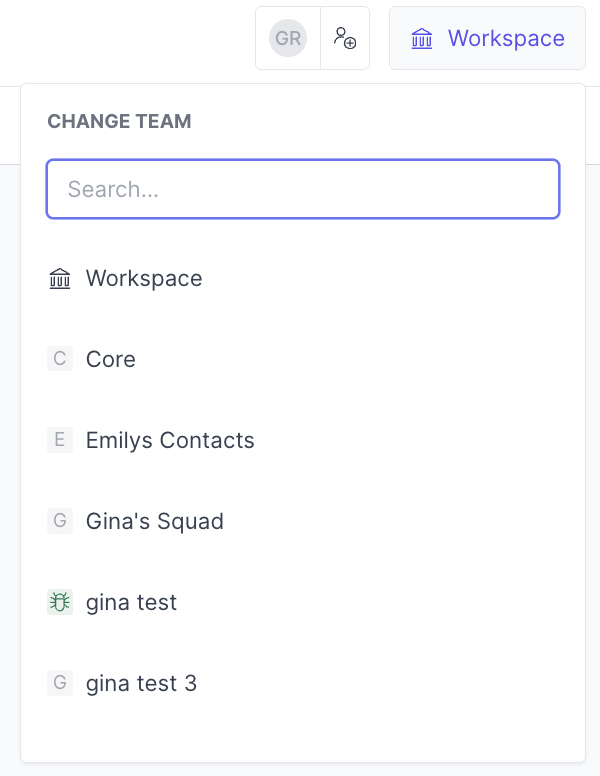This screenshot has height=776, width=600.
Task: Click the add member icon
Action: point(345,39)
